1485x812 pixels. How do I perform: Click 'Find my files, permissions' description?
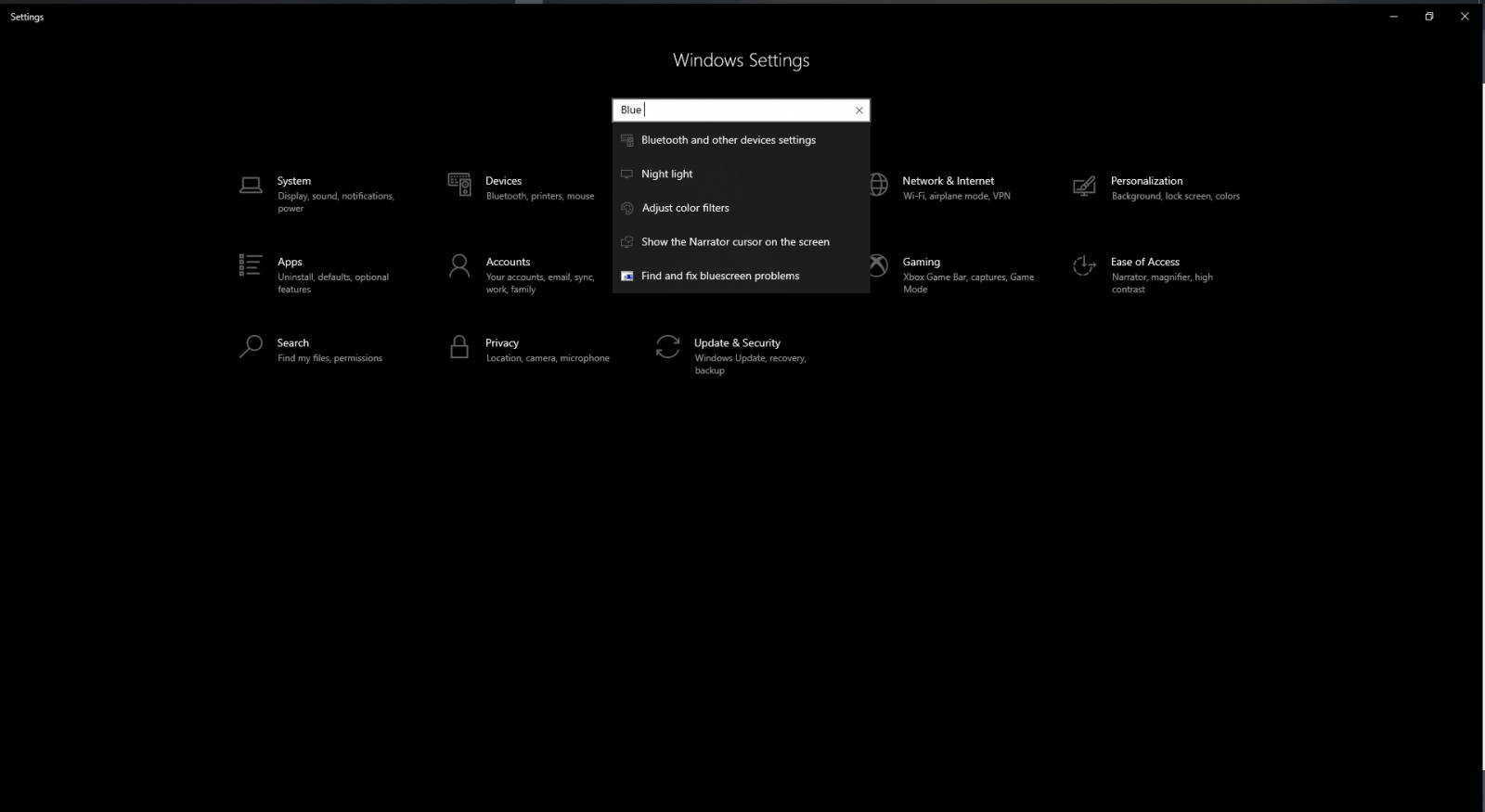click(329, 358)
